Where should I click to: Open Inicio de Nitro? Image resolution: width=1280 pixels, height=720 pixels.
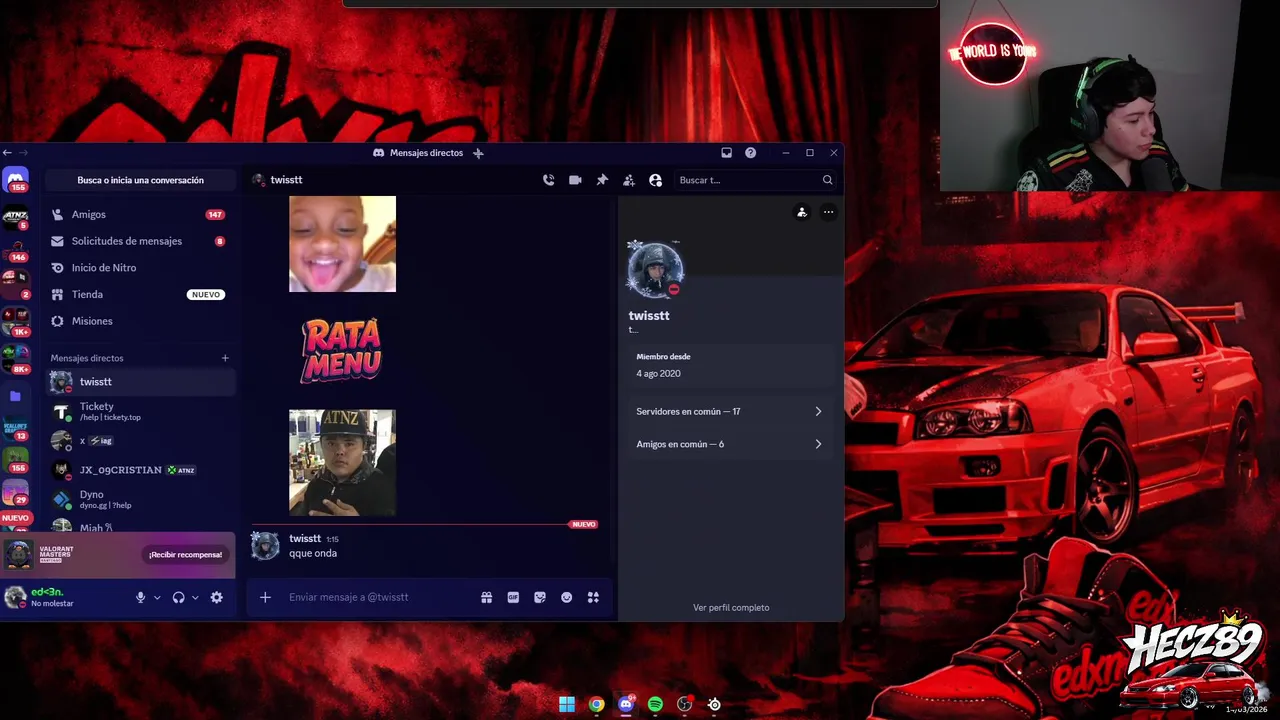click(139, 268)
